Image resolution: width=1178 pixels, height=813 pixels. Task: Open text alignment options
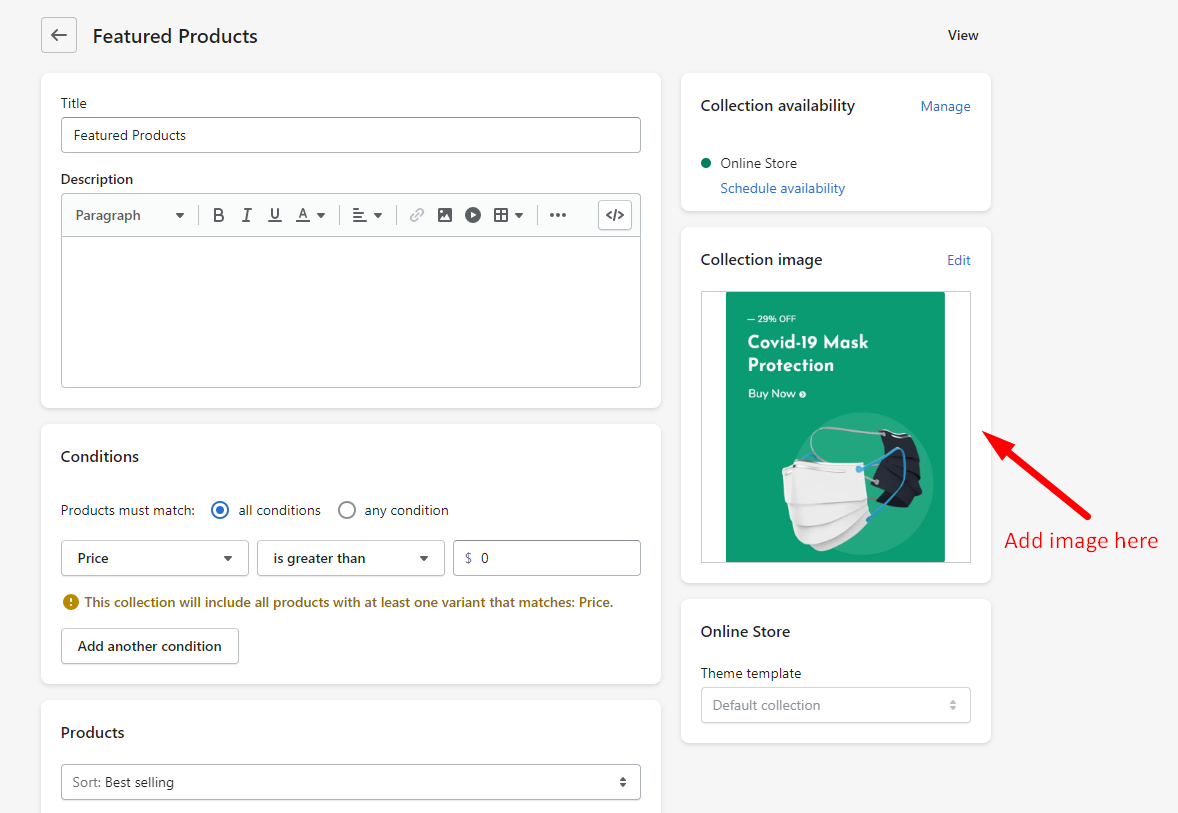367,216
